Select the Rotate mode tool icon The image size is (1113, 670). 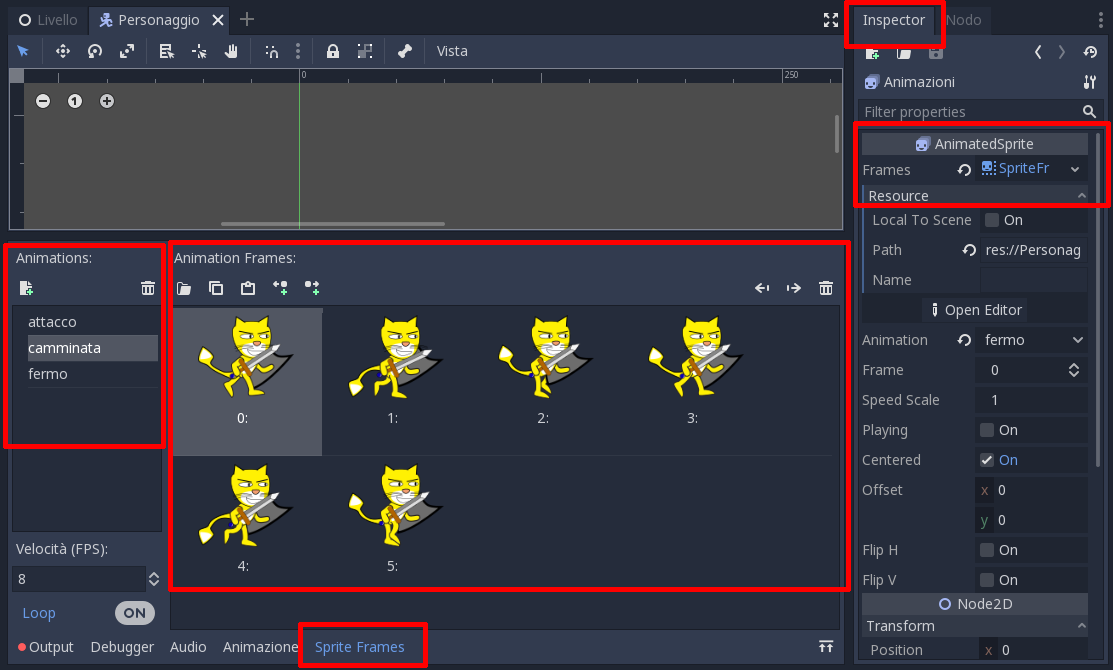[x=94, y=51]
